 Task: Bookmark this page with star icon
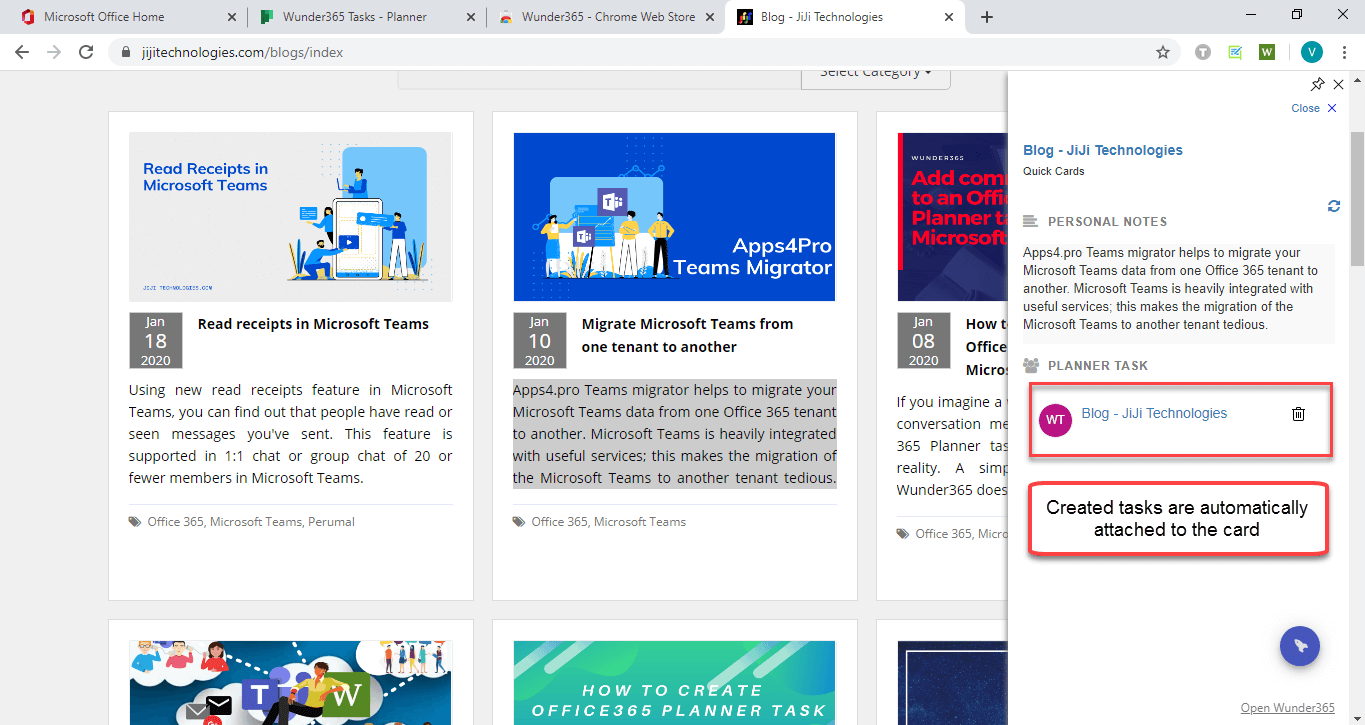pyautogui.click(x=1163, y=52)
